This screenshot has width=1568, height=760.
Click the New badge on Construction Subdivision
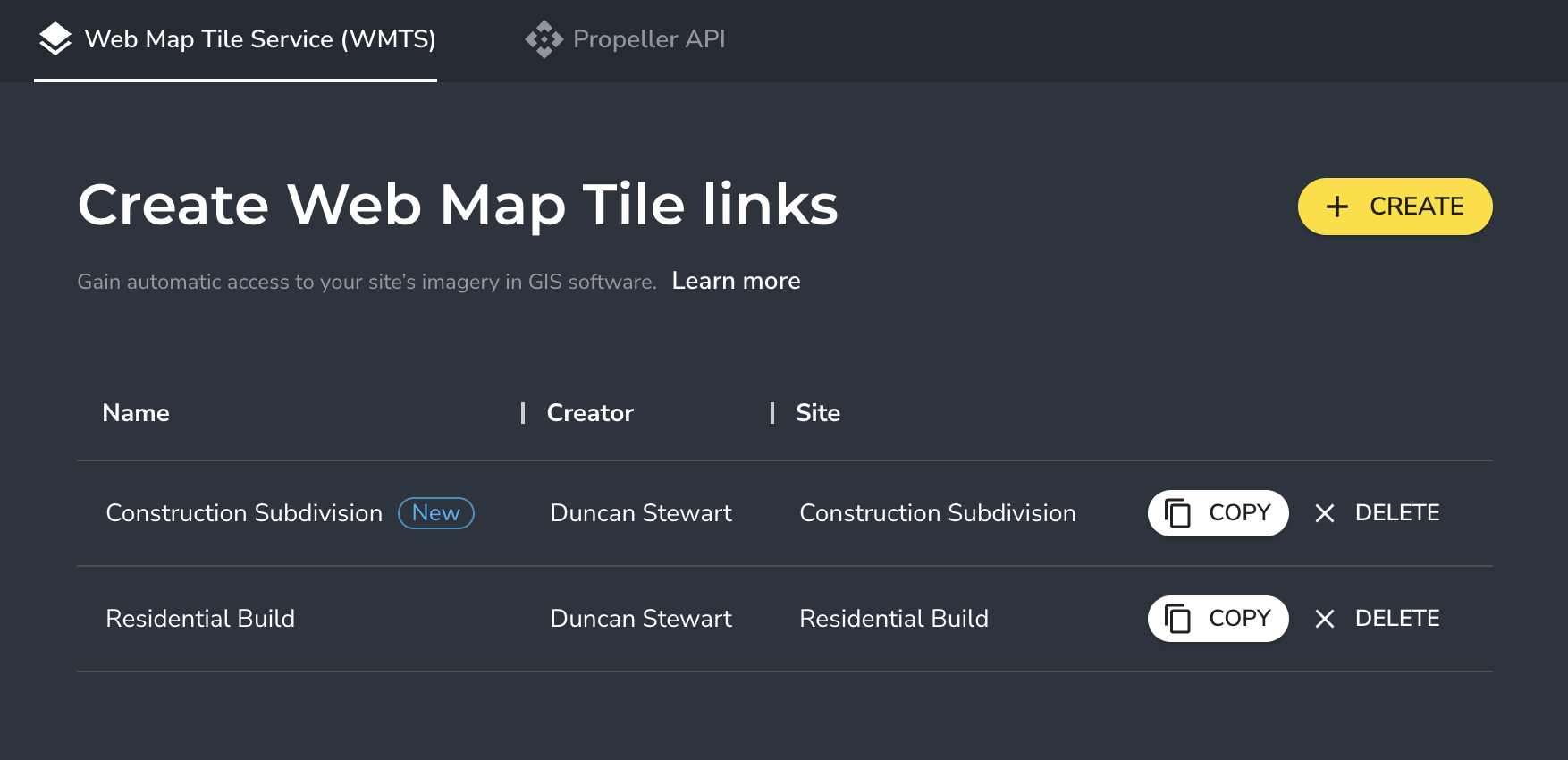(x=436, y=513)
